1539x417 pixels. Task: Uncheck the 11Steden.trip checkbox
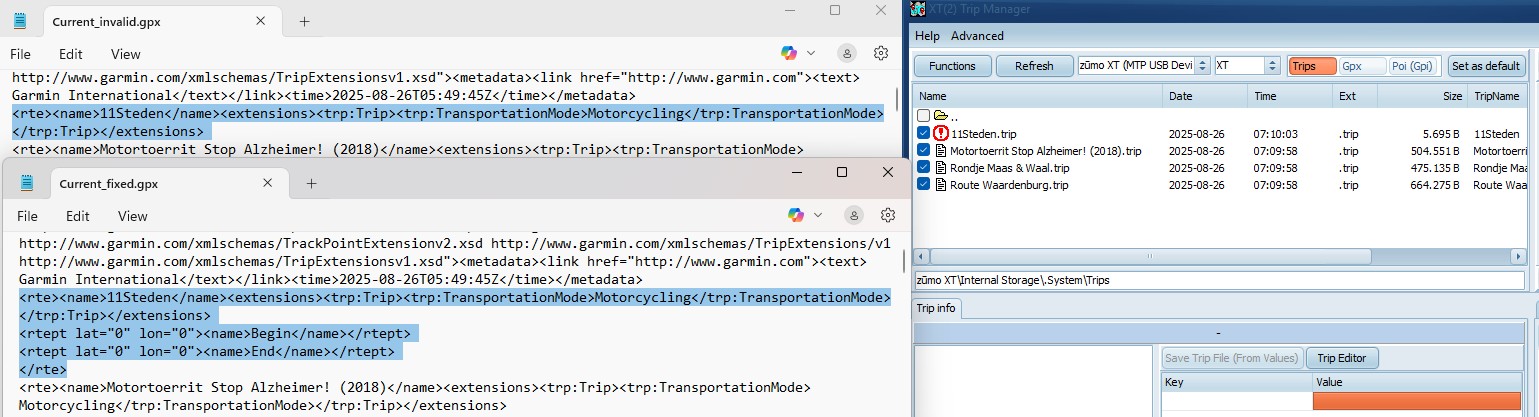tap(924, 133)
